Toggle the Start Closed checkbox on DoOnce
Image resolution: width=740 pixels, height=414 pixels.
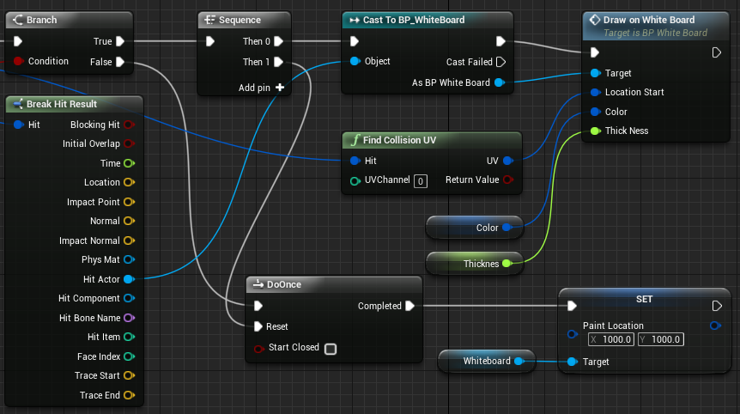[330, 349]
